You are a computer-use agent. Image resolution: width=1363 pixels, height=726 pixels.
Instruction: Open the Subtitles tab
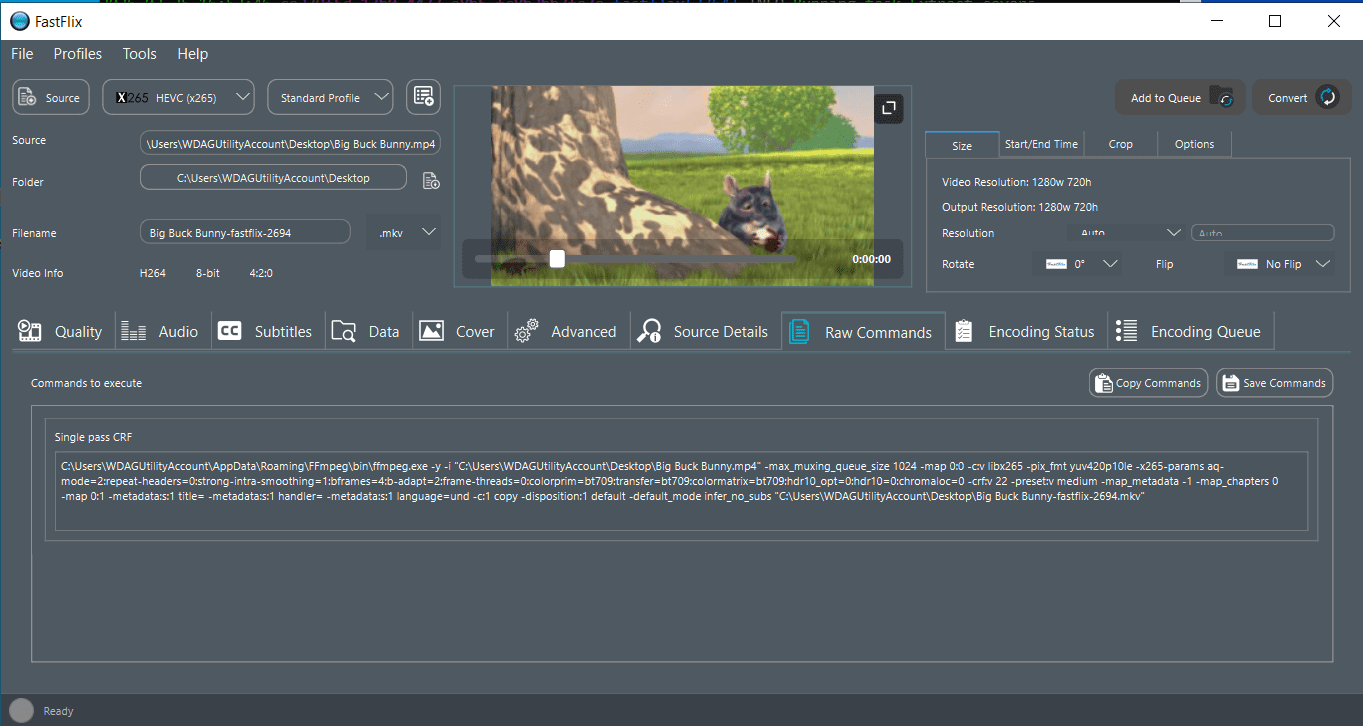(268, 331)
